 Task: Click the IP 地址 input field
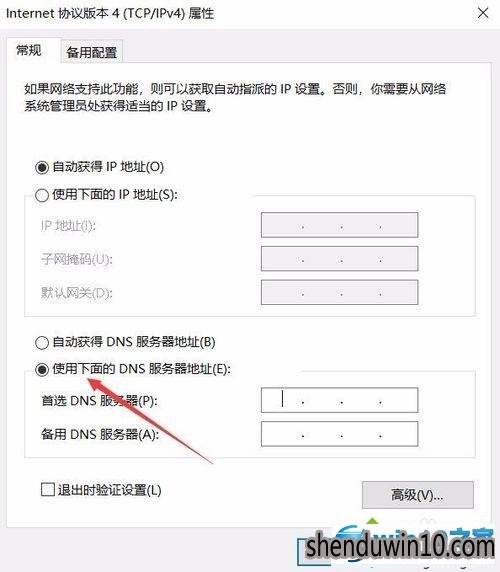click(x=340, y=225)
